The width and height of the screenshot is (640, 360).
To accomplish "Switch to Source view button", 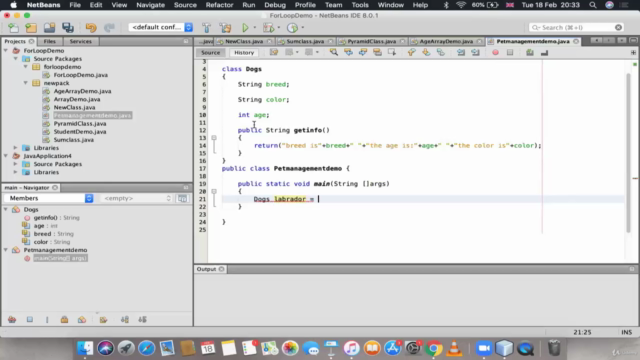I will click(x=211, y=52).
